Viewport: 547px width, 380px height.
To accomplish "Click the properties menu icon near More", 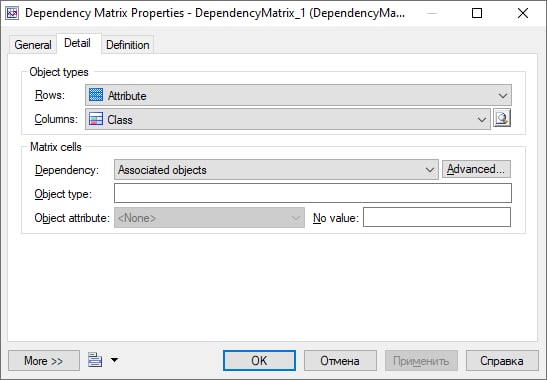I will (x=95, y=360).
